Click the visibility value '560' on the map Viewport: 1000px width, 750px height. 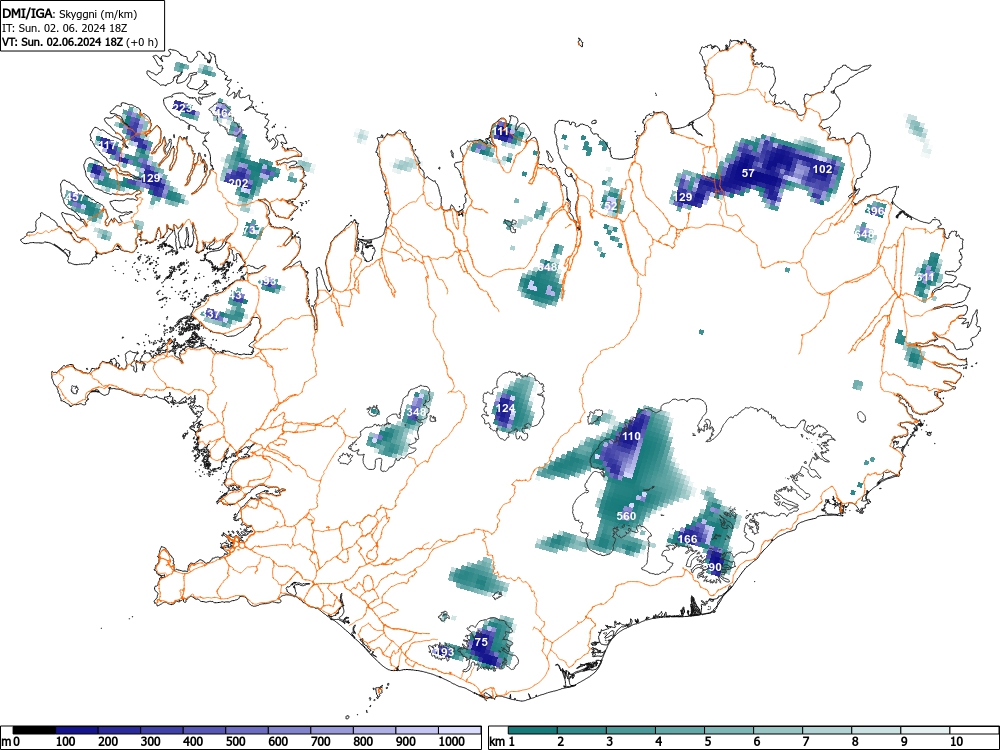(x=626, y=516)
